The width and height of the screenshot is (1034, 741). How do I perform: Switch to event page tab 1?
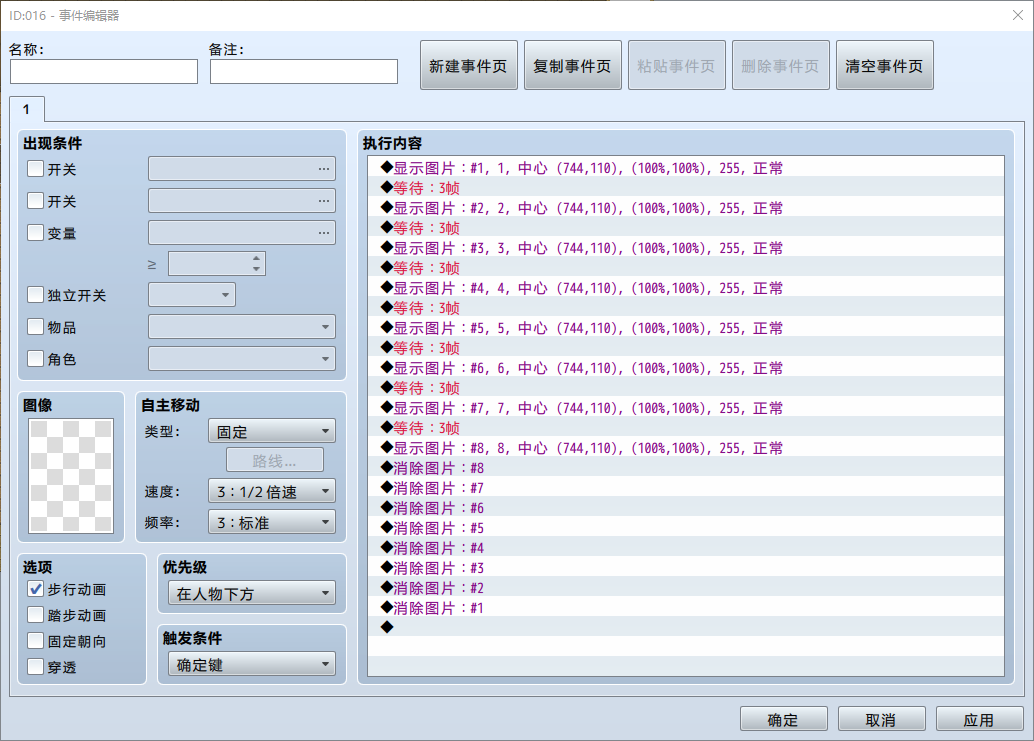coord(27,109)
